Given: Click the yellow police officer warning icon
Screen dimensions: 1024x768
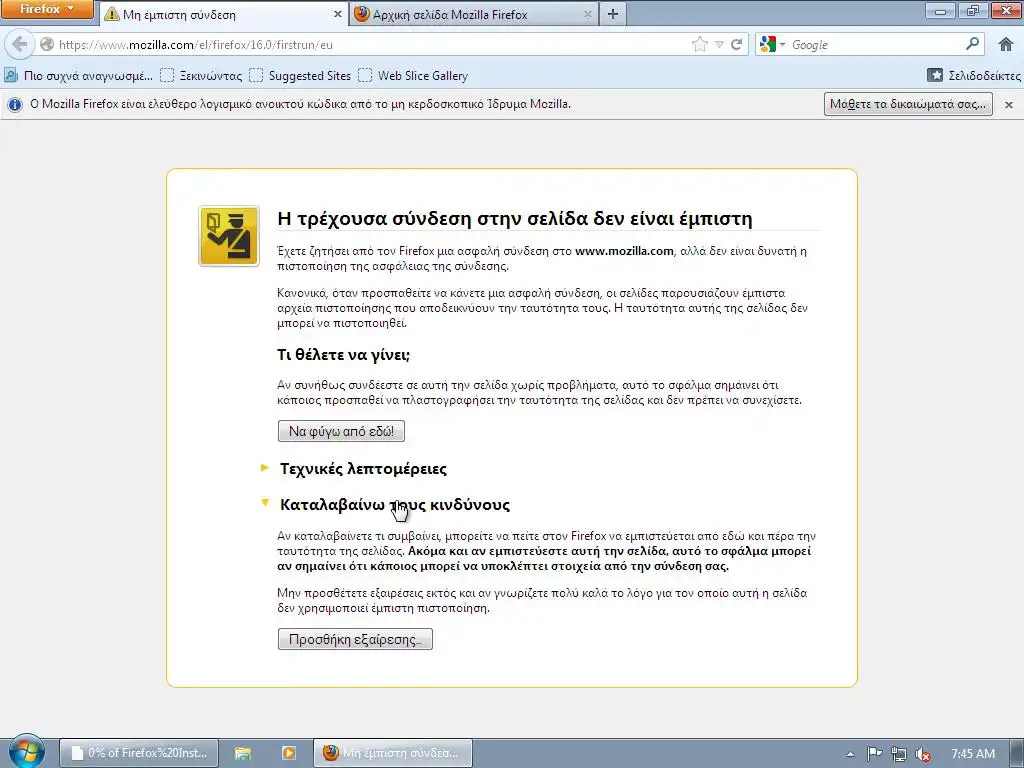Looking at the screenshot, I should click(229, 236).
